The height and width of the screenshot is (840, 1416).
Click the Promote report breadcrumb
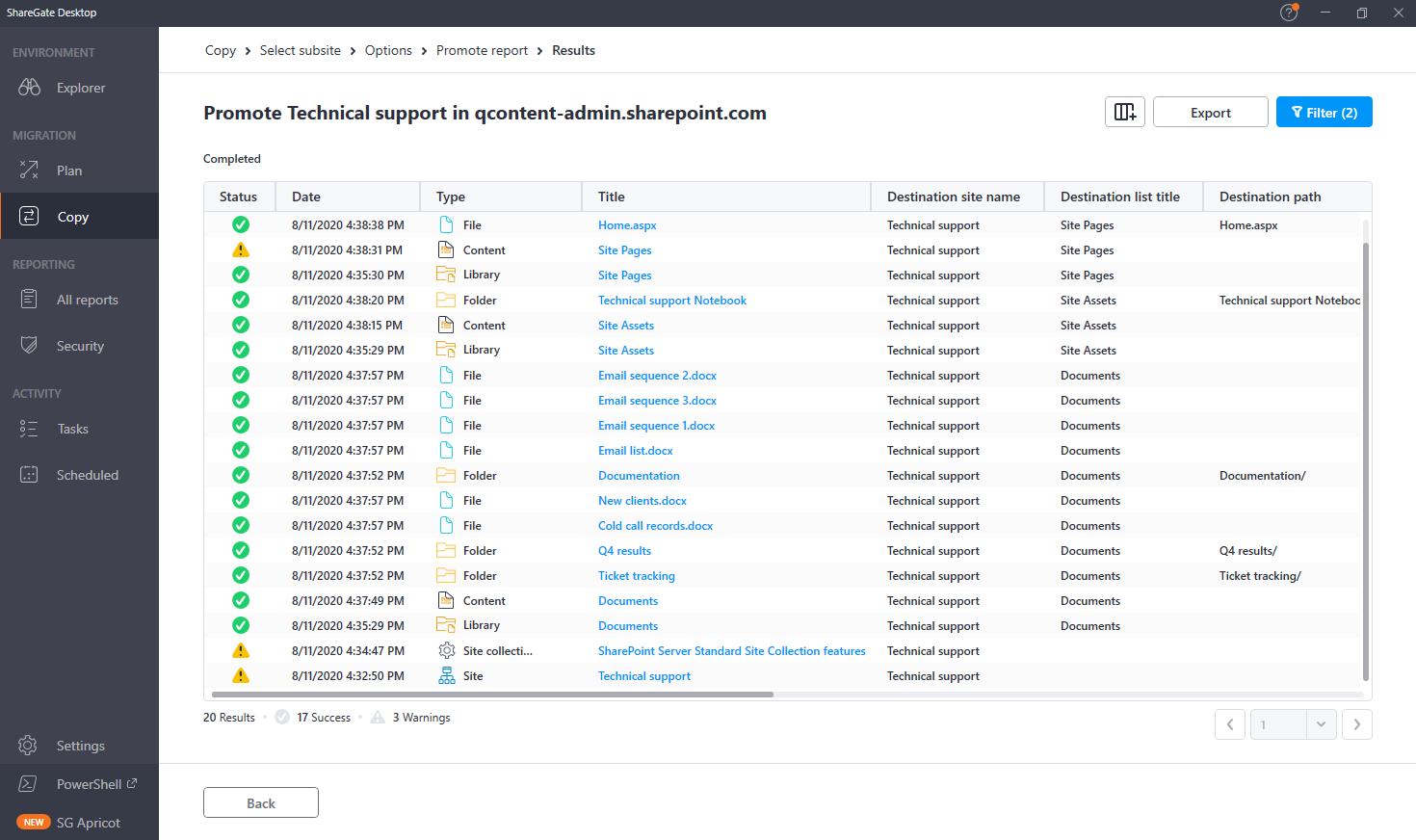pyautogui.click(x=482, y=50)
